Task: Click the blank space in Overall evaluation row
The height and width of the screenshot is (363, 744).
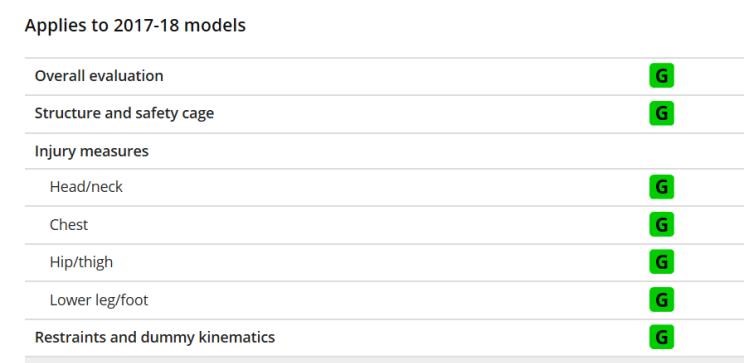Action: click(406, 76)
